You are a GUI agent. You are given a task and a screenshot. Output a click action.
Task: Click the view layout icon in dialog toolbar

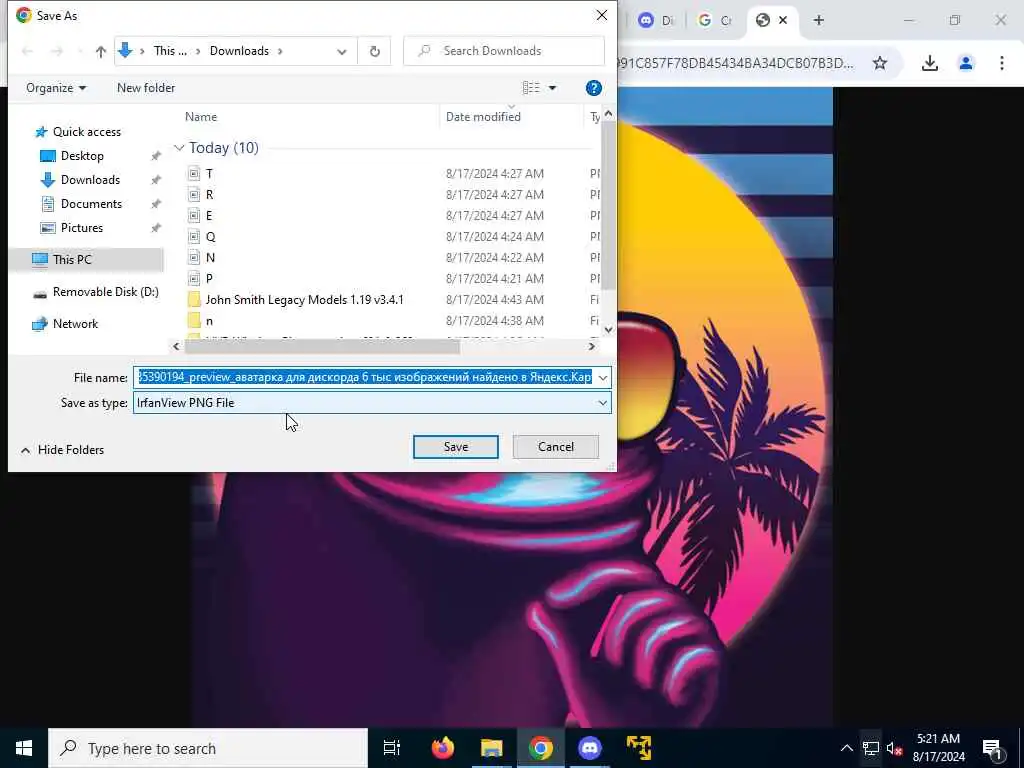click(x=531, y=88)
